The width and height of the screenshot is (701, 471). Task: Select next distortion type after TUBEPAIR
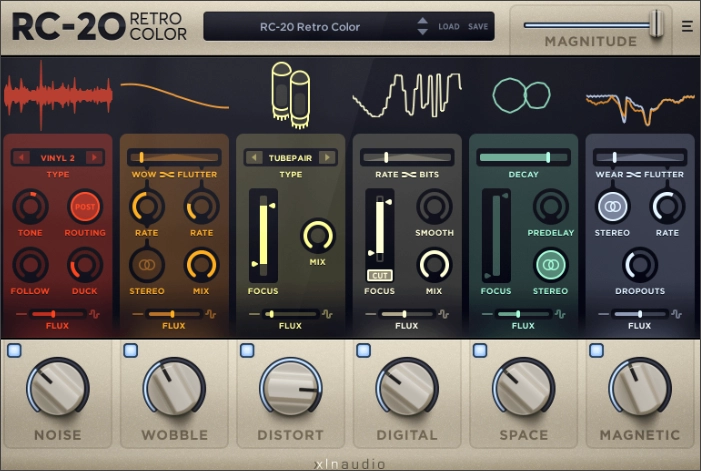pyautogui.click(x=327, y=157)
